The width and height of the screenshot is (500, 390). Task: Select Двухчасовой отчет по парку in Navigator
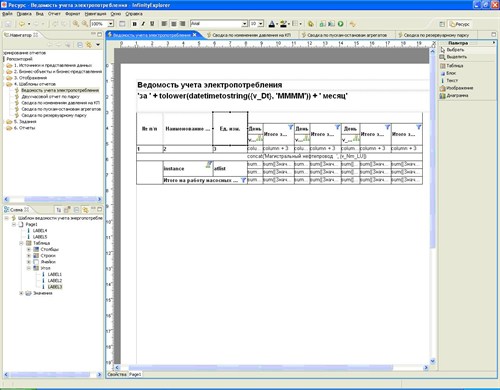(x=50, y=96)
